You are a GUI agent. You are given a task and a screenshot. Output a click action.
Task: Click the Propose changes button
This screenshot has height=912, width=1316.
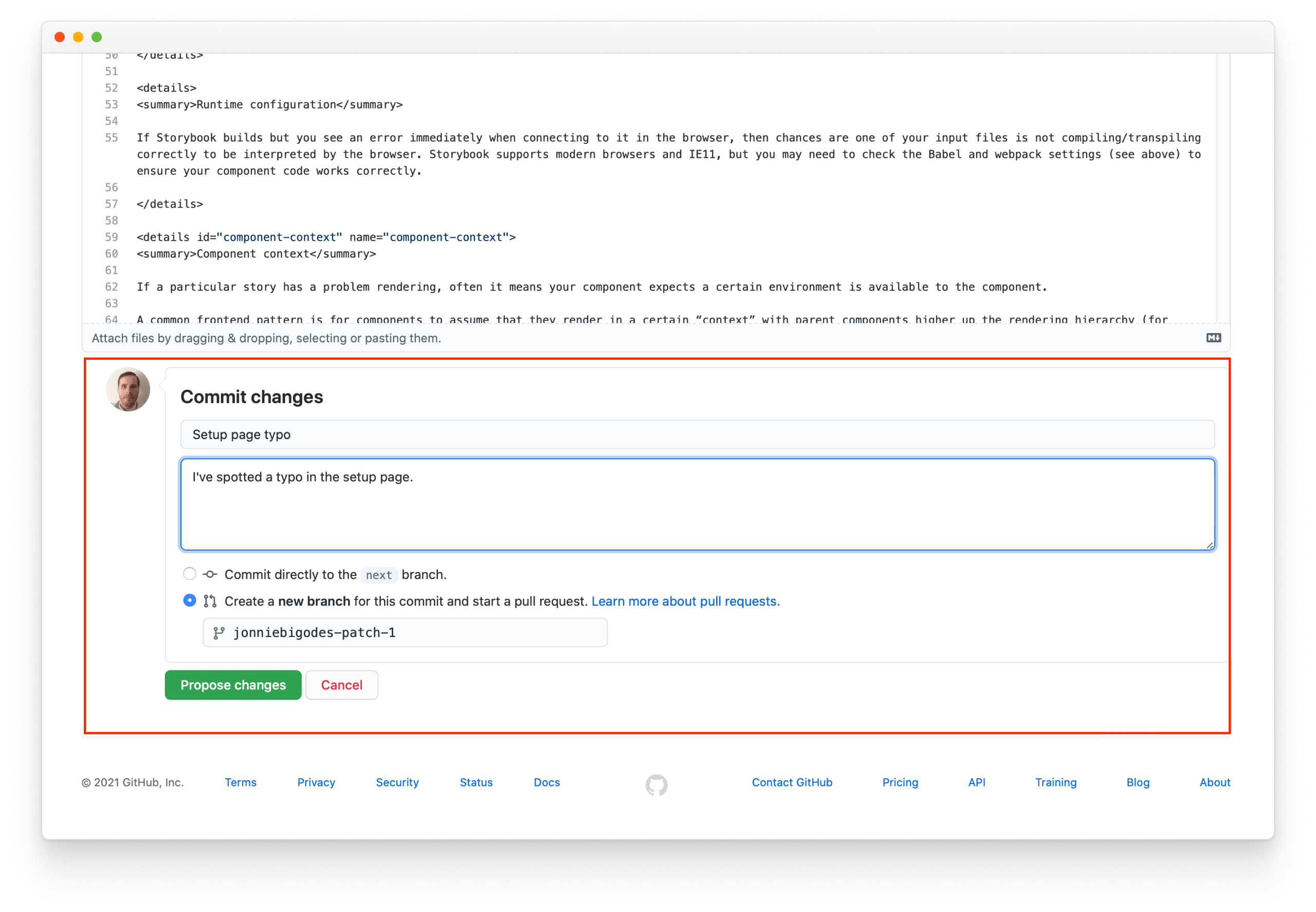point(232,685)
